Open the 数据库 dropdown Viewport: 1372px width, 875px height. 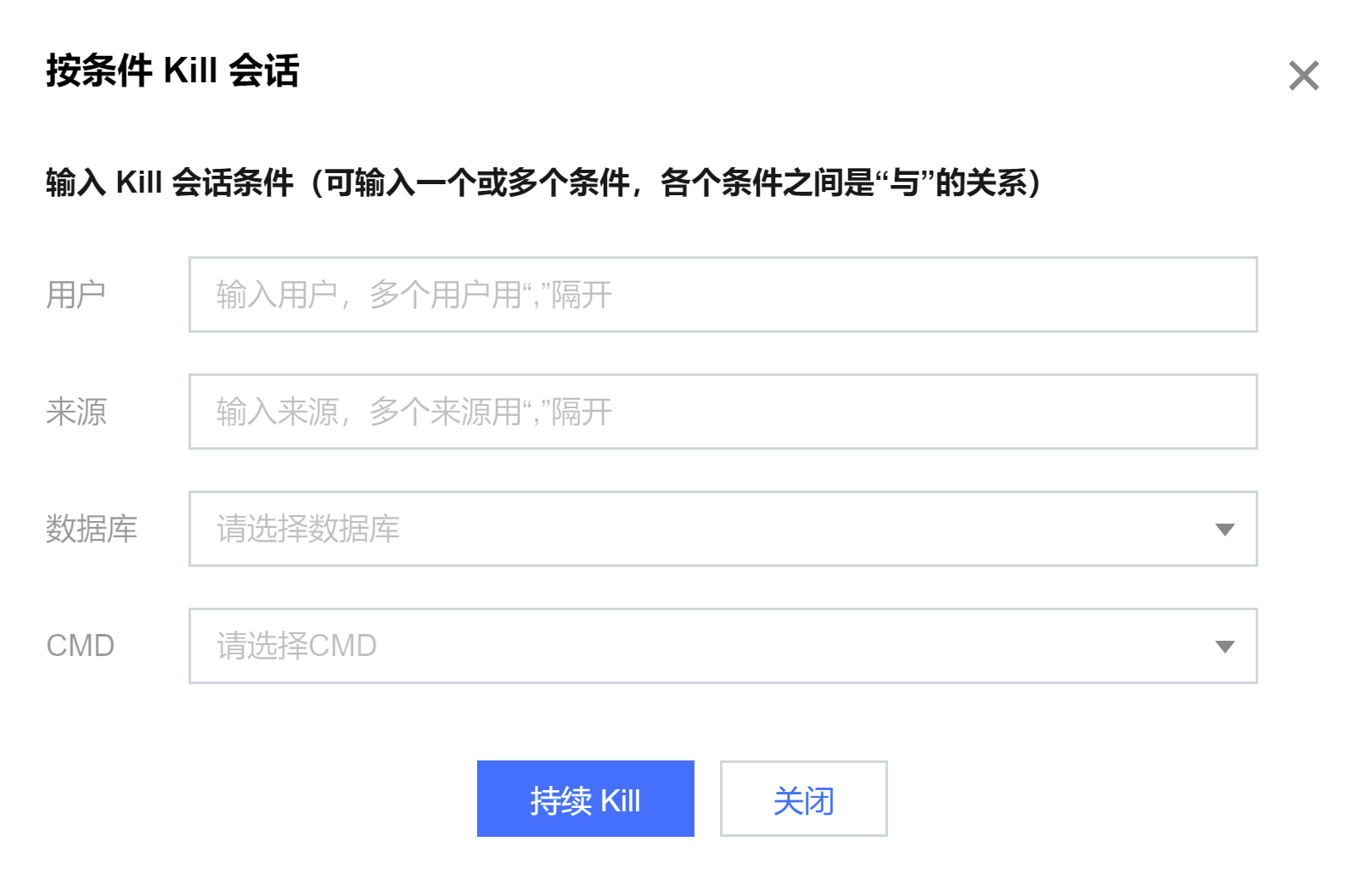tap(722, 529)
